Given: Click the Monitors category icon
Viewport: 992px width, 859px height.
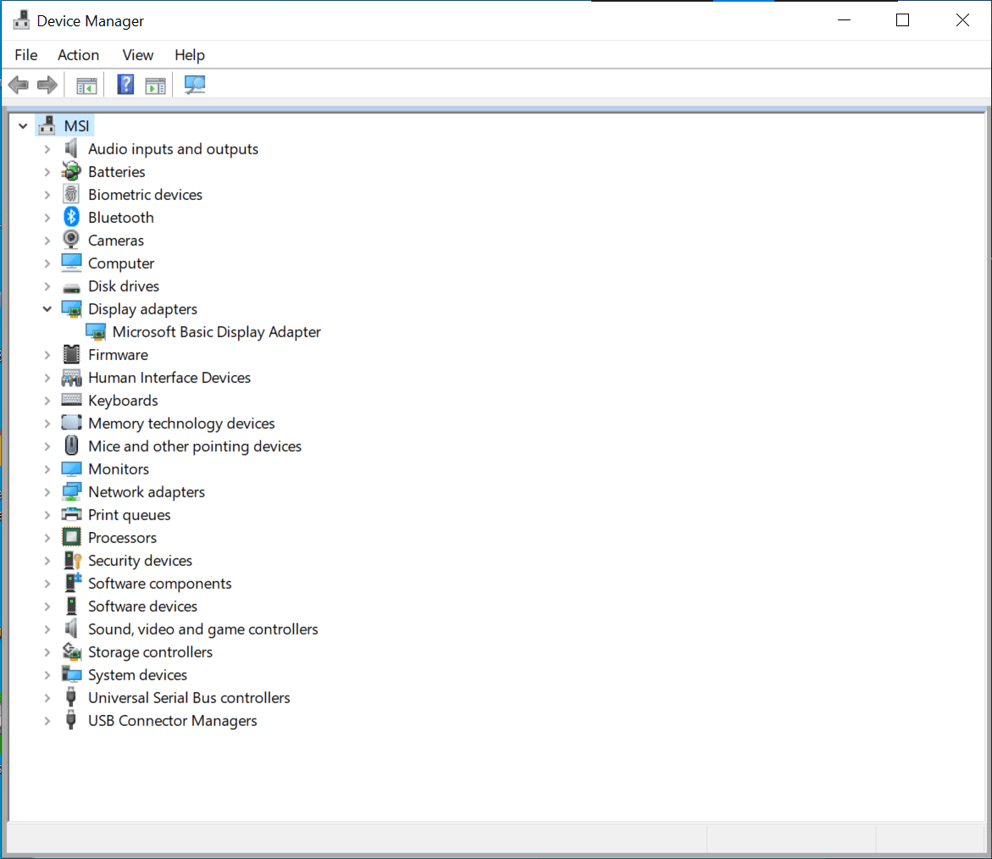Looking at the screenshot, I should click(x=71, y=468).
